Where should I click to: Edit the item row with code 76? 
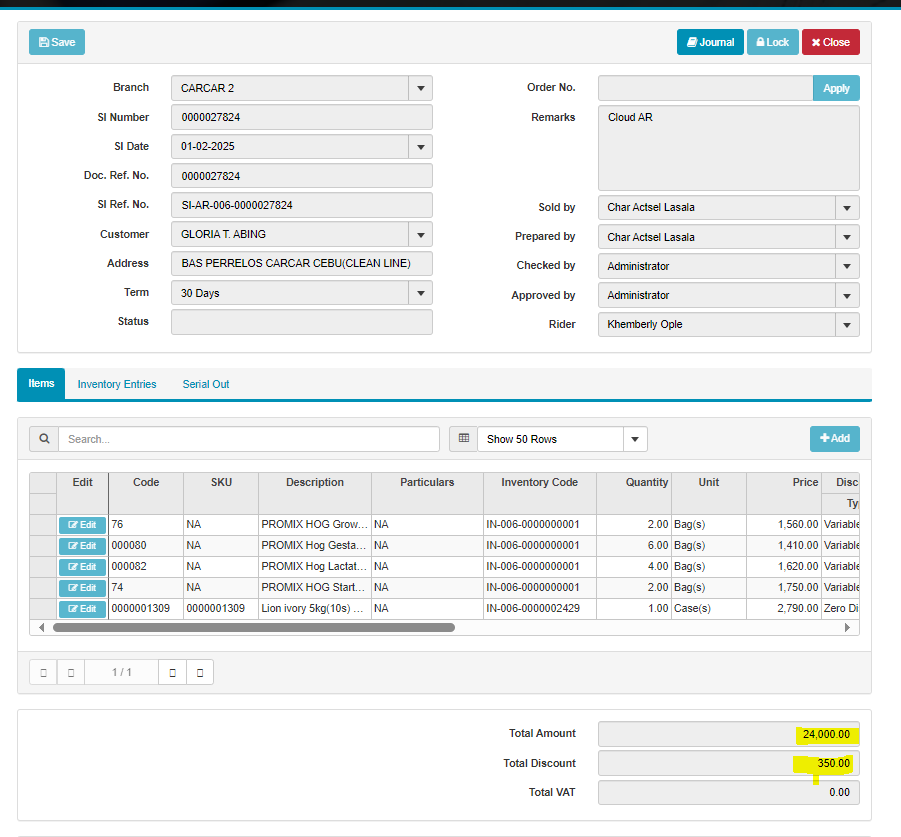82,525
